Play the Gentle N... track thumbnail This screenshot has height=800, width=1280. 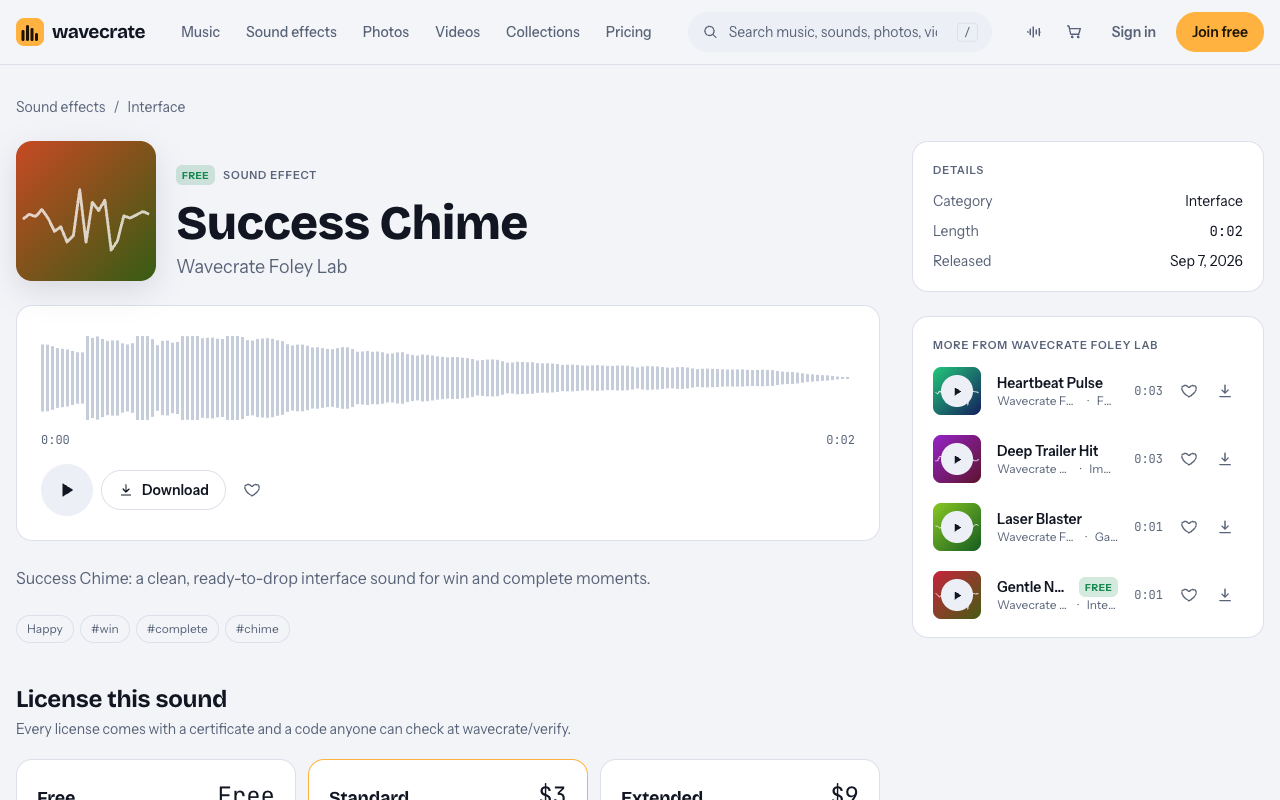pyautogui.click(x=957, y=595)
